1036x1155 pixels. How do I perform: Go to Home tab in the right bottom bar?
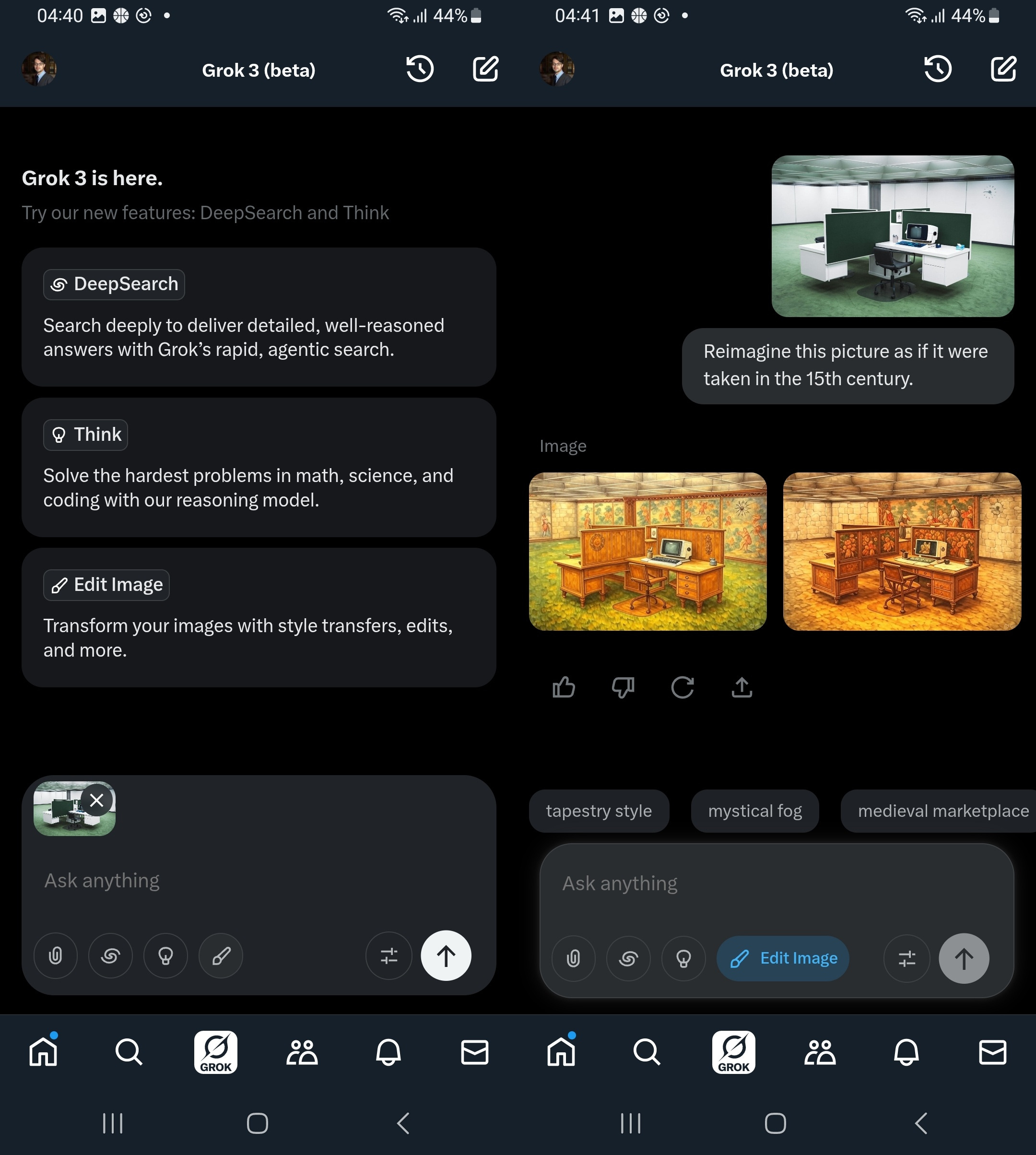pos(562,1051)
